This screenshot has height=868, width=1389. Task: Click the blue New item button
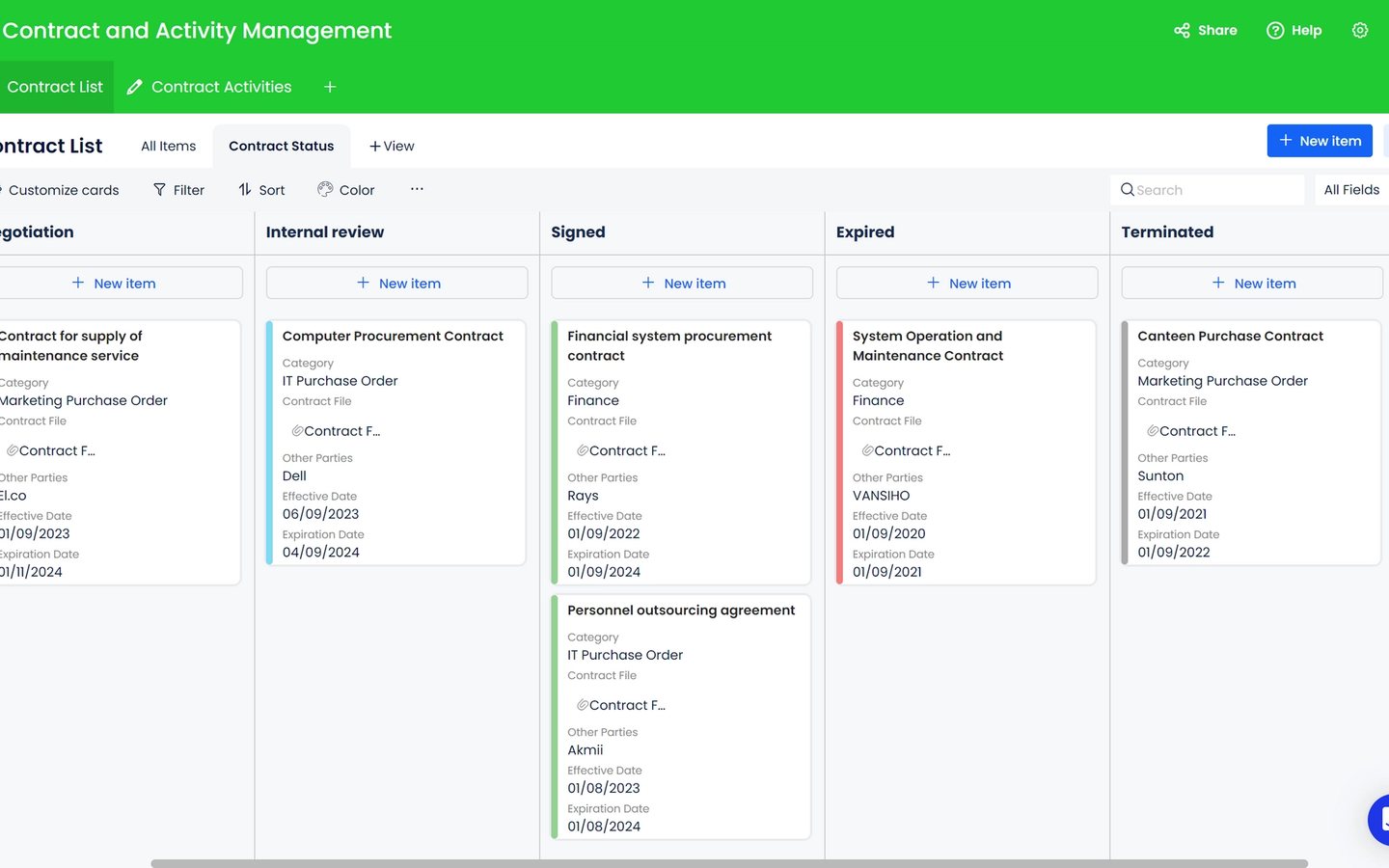[1320, 141]
